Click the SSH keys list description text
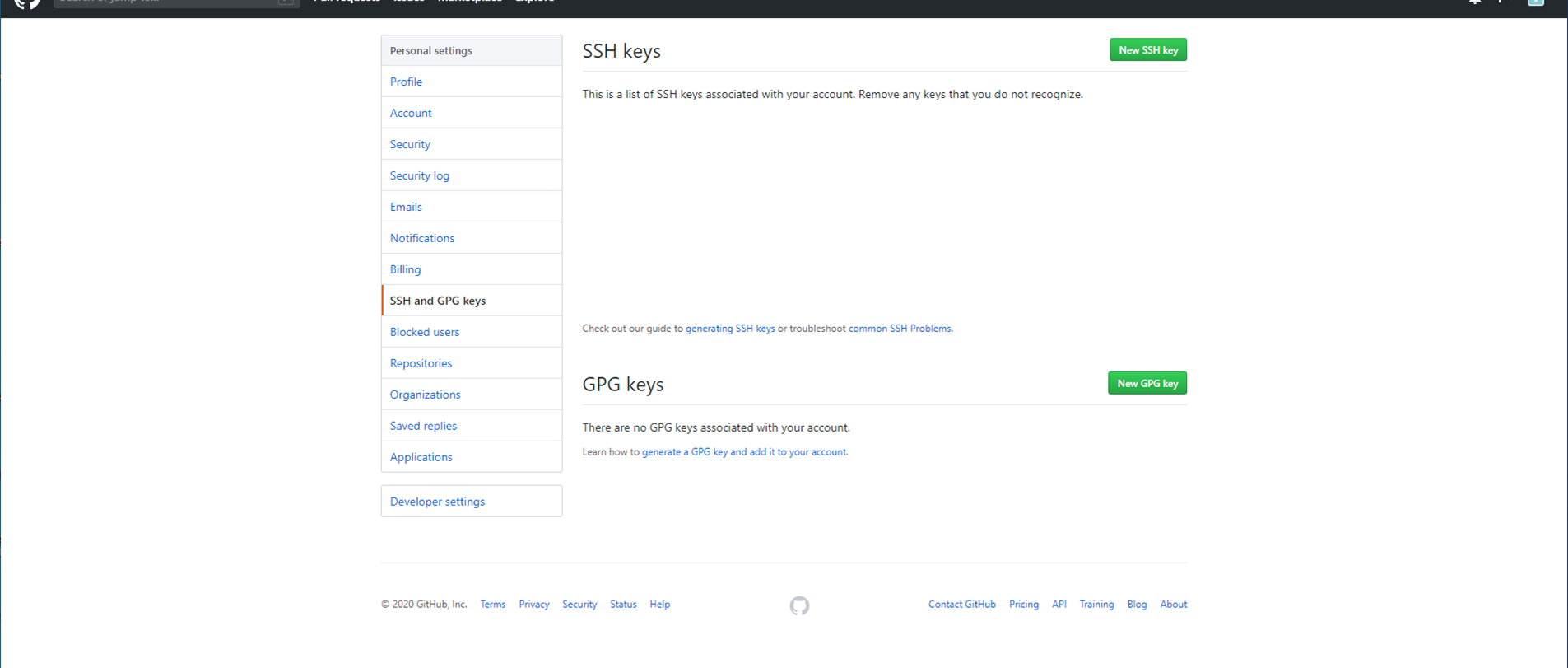This screenshot has height=668, width=1568. tap(833, 95)
